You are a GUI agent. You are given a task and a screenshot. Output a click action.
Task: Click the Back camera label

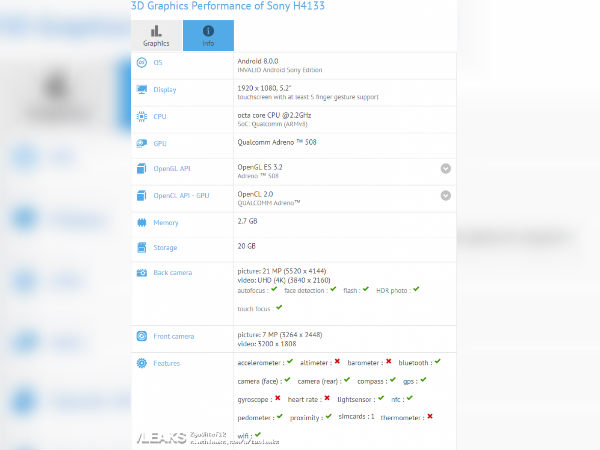coord(173,272)
